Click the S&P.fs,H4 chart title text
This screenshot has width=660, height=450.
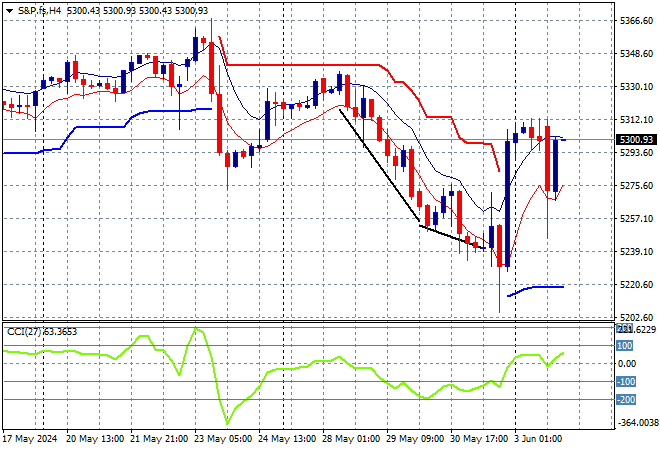(40, 11)
